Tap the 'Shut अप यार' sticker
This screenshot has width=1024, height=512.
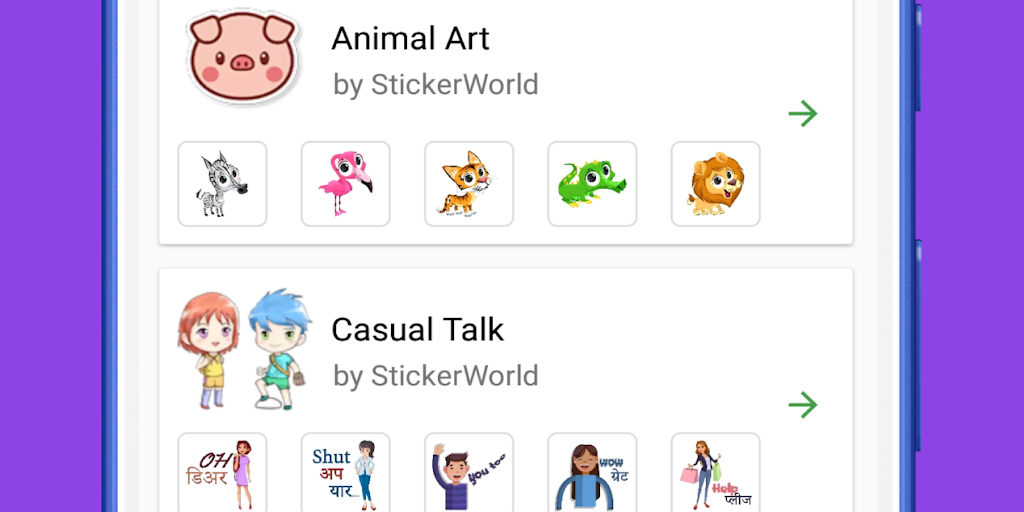[345, 473]
